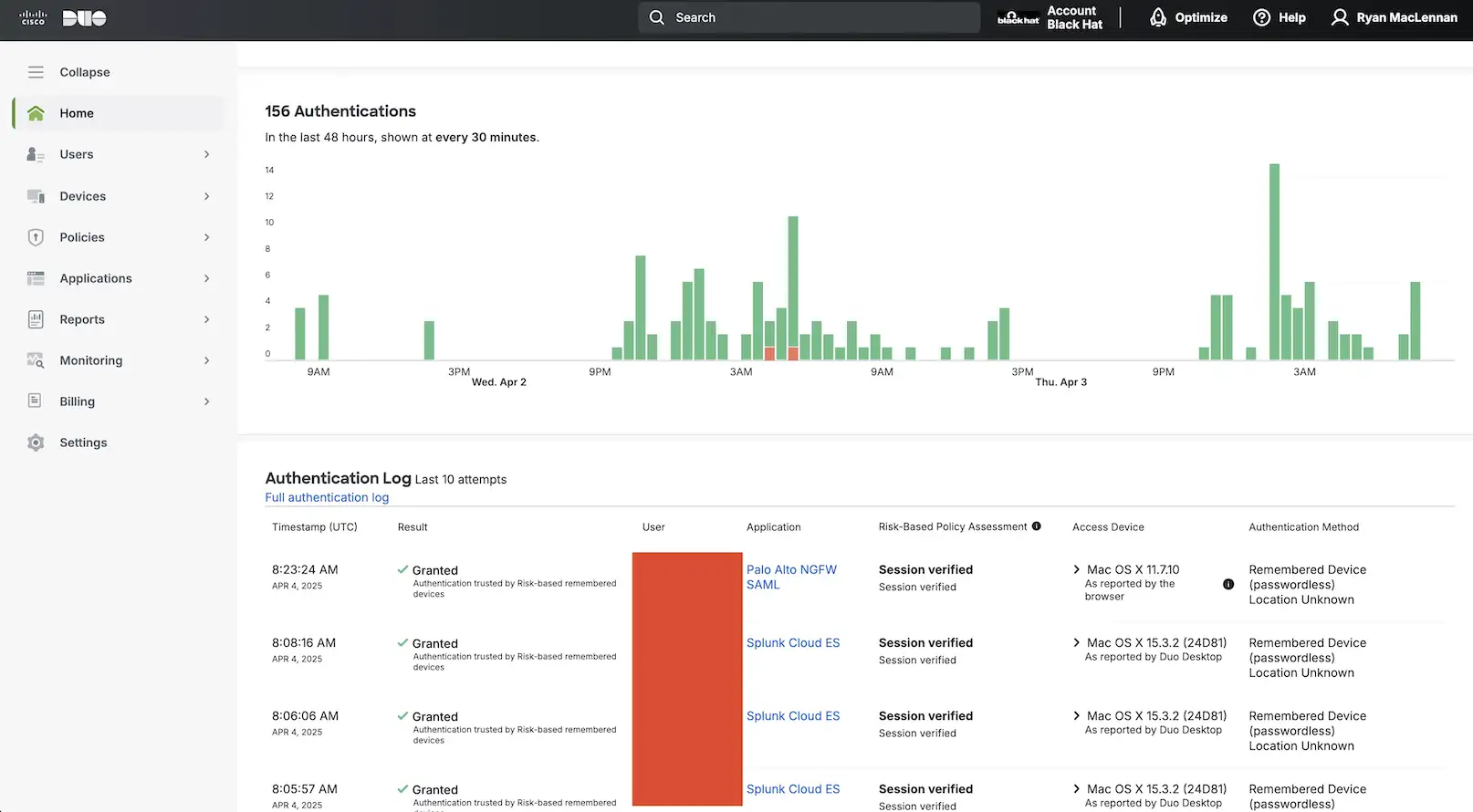Click the Policies shield icon
This screenshot has height=812, width=1473.
(36, 237)
